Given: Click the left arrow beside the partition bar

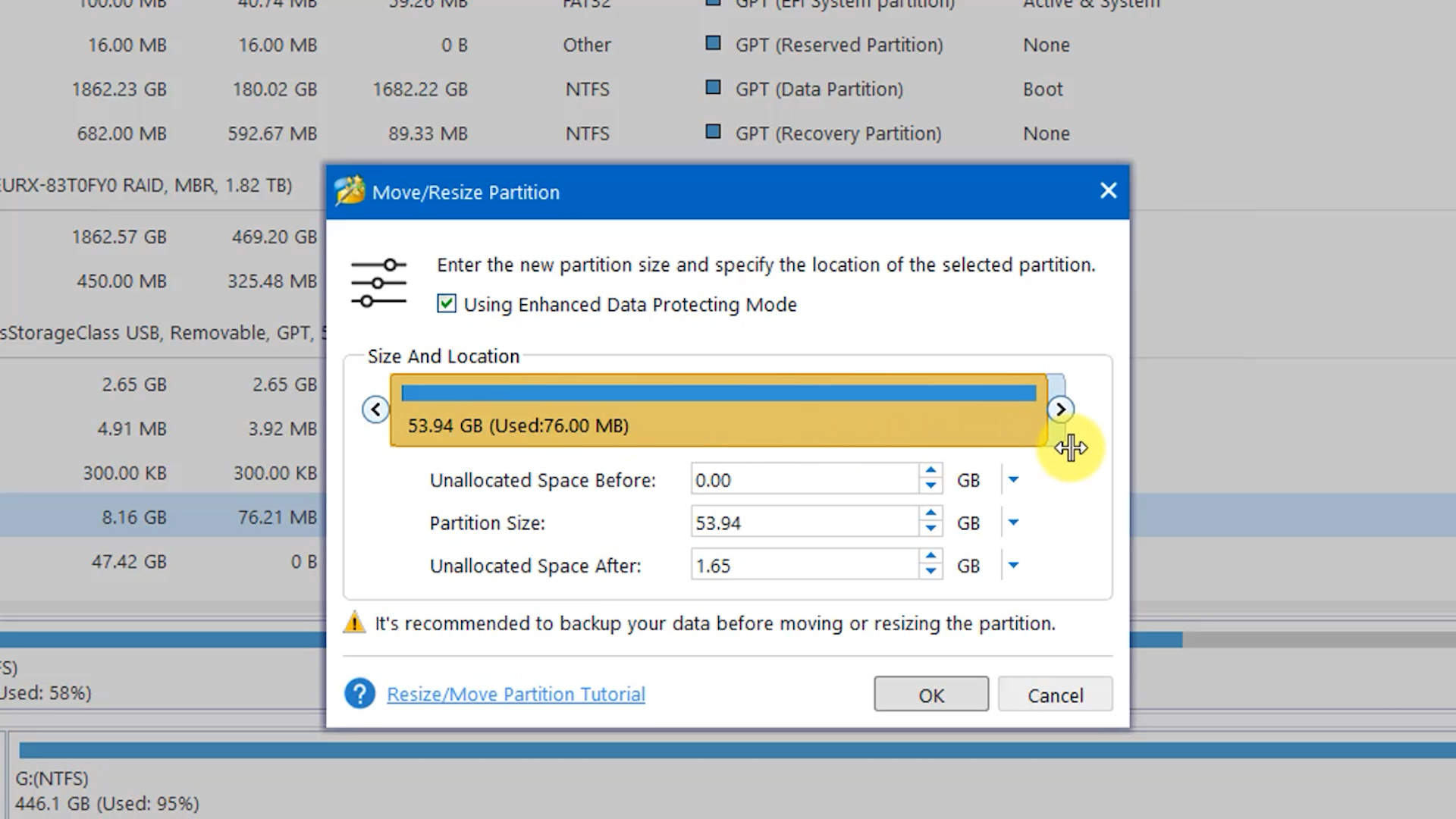Looking at the screenshot, I should click(x=375, y=409).
